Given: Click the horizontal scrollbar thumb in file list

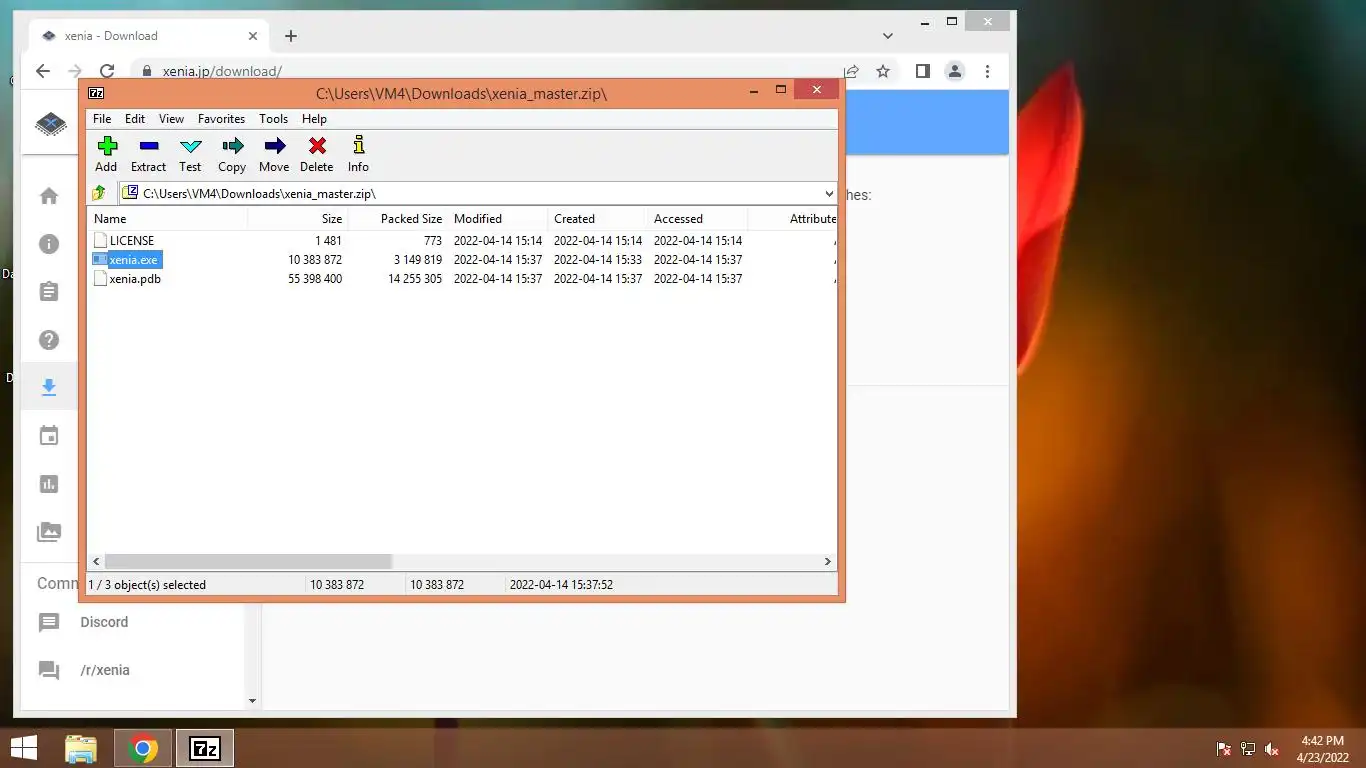Looking at the screenshot, I should click(x=248, y=562).
